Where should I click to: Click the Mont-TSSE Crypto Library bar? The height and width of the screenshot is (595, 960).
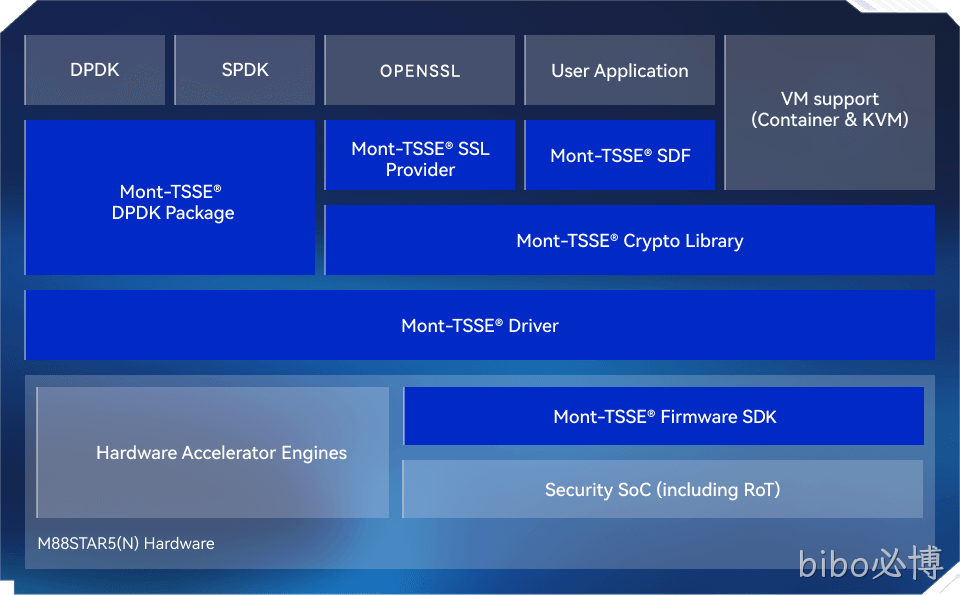(x=629, y=240)
